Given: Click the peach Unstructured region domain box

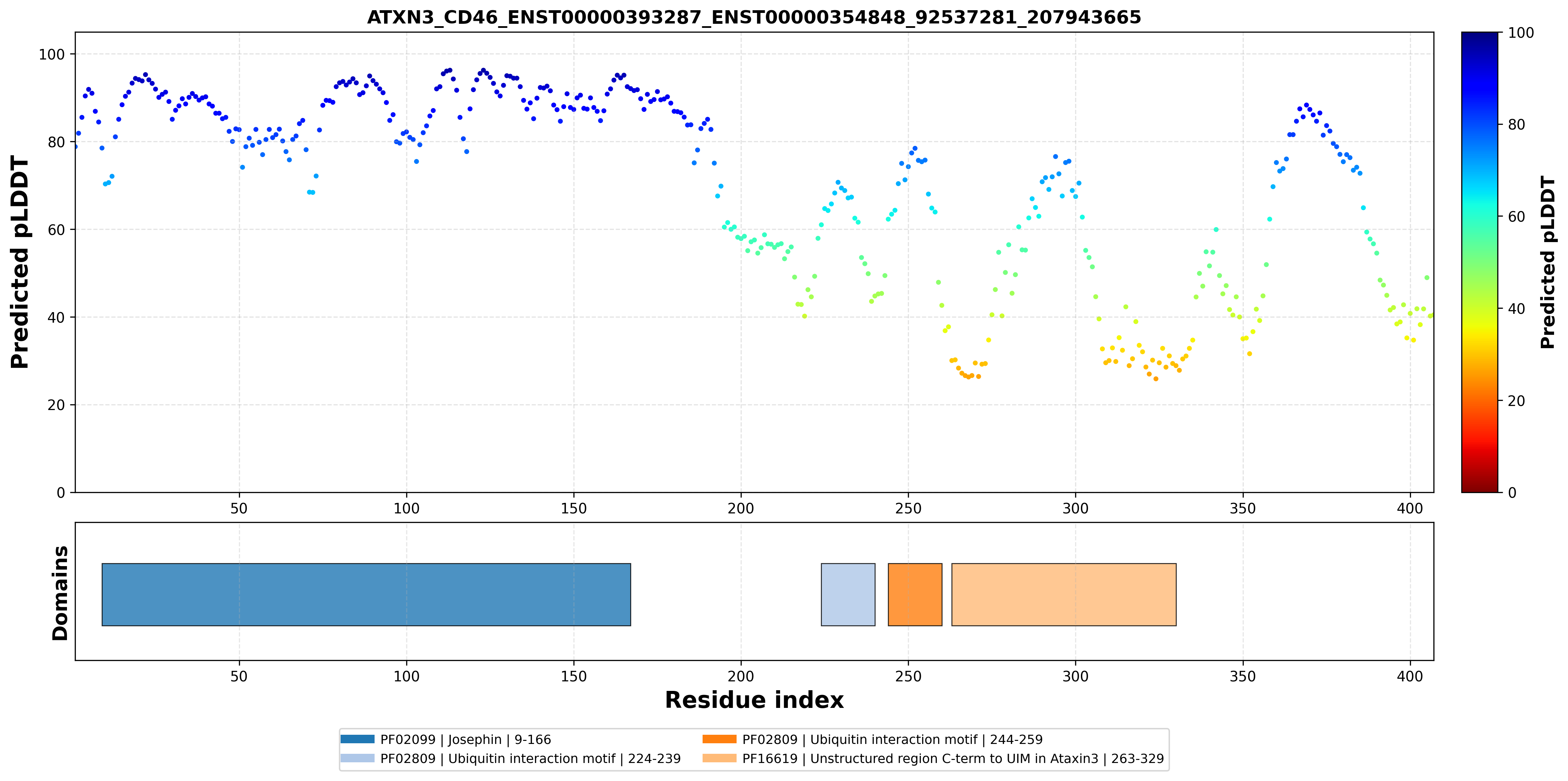Looking at the screenshot, I should click(1063, 594).
